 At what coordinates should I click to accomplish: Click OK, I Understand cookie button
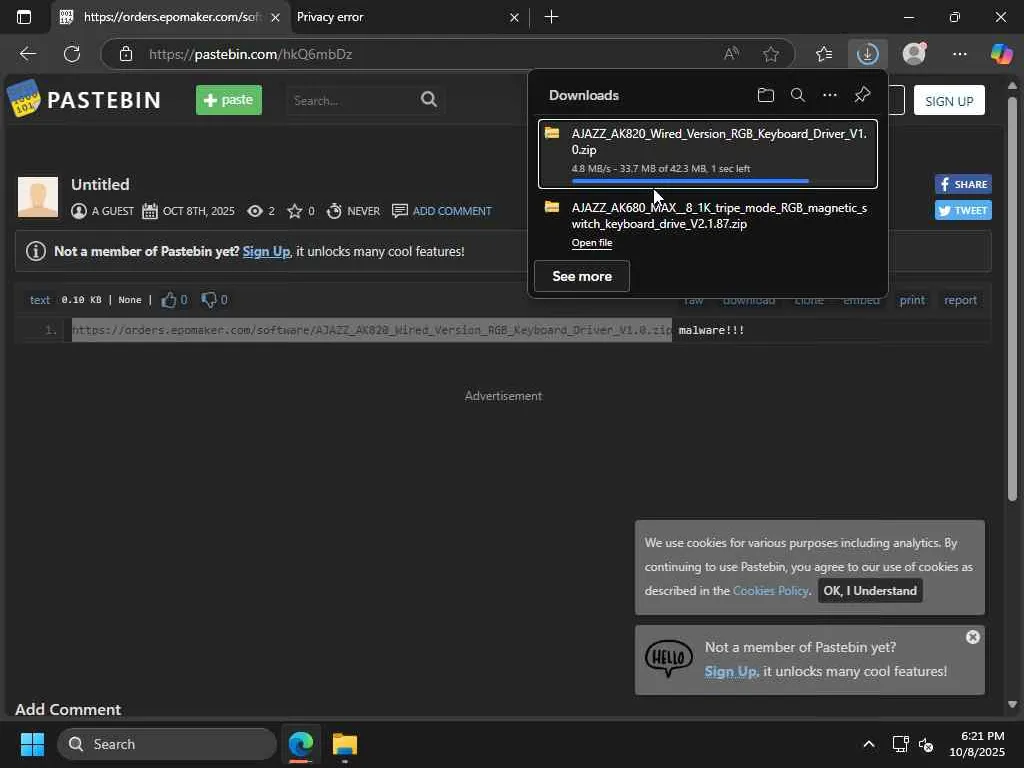pos(870,590)
